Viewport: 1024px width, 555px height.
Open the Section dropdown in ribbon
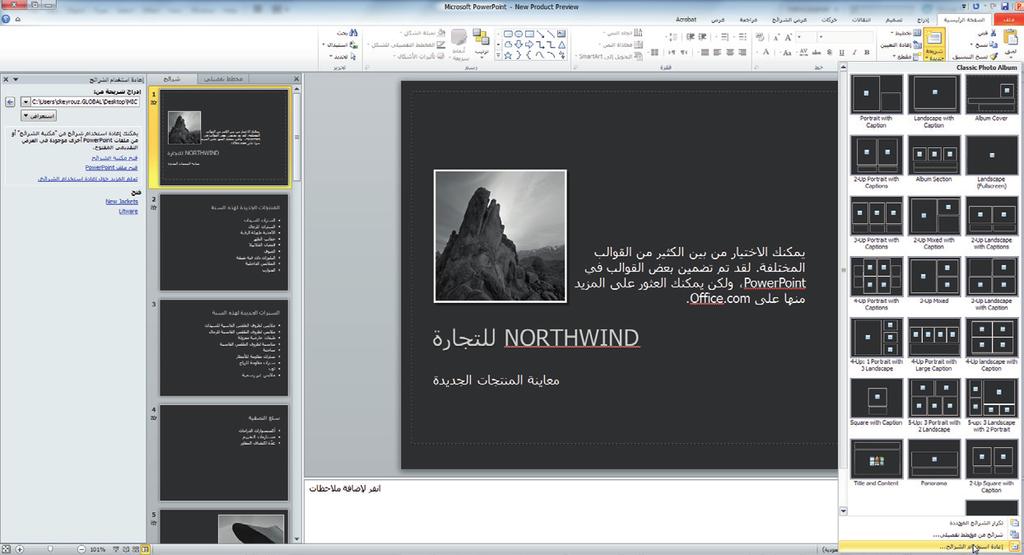tap(908, 56)
